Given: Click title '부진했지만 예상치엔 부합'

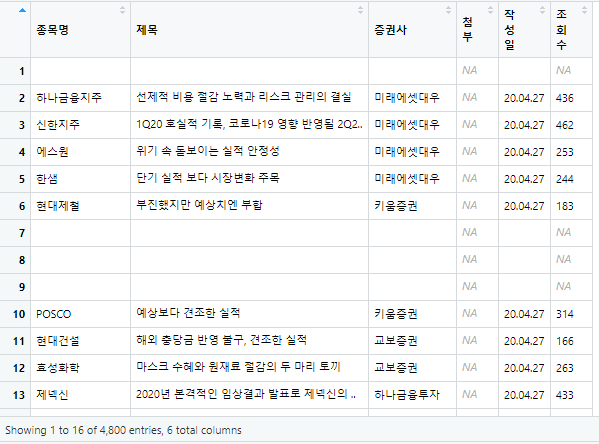Looking at the screenshot, I should pos(199,205).
